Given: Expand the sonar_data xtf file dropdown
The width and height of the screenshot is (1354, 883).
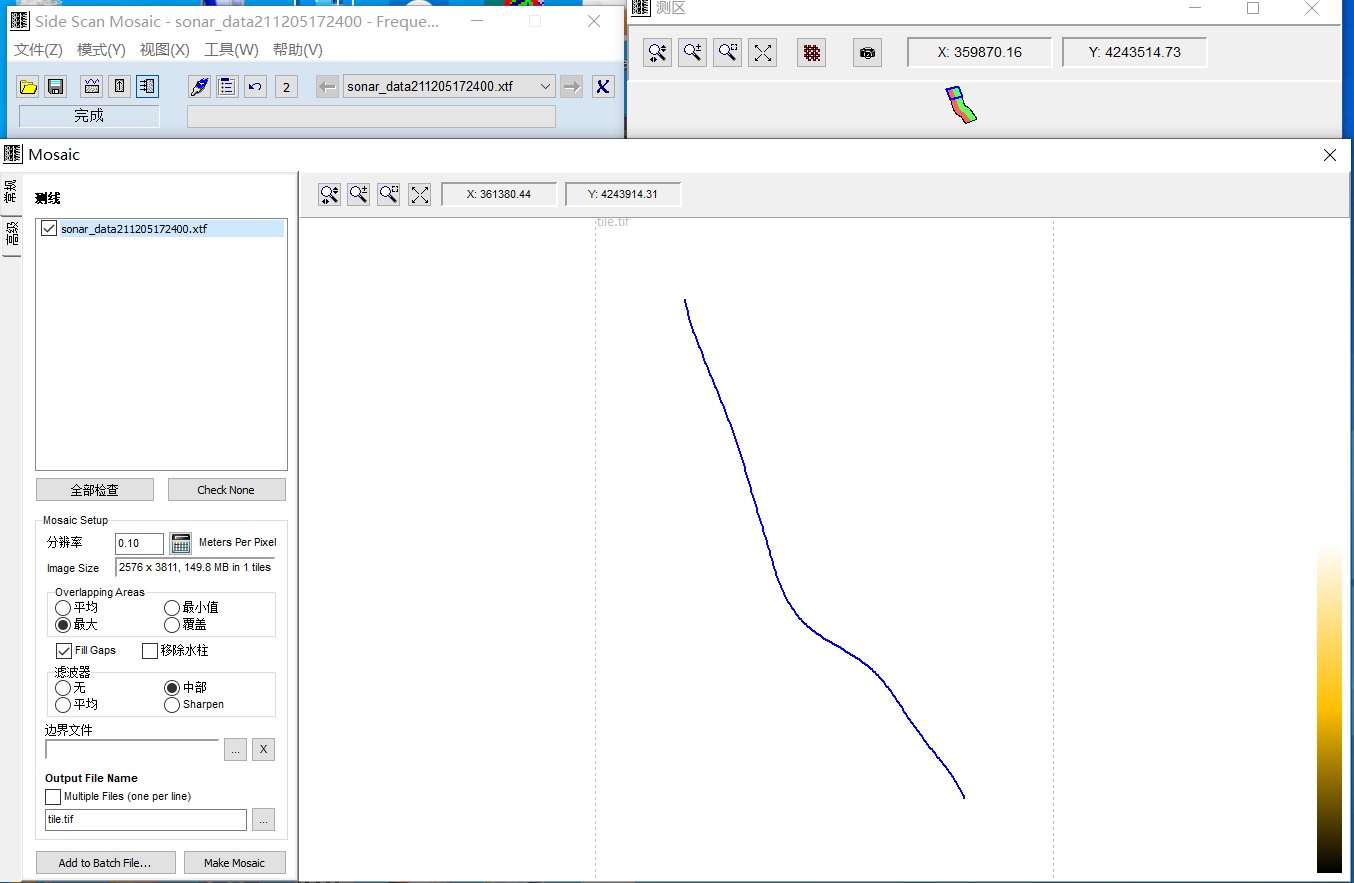Looking at the screenshot, I should (545, 87).
